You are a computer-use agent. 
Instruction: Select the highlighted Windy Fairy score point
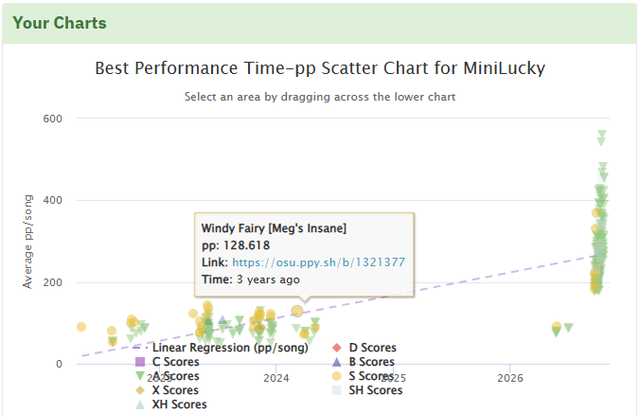pos(298,311)
